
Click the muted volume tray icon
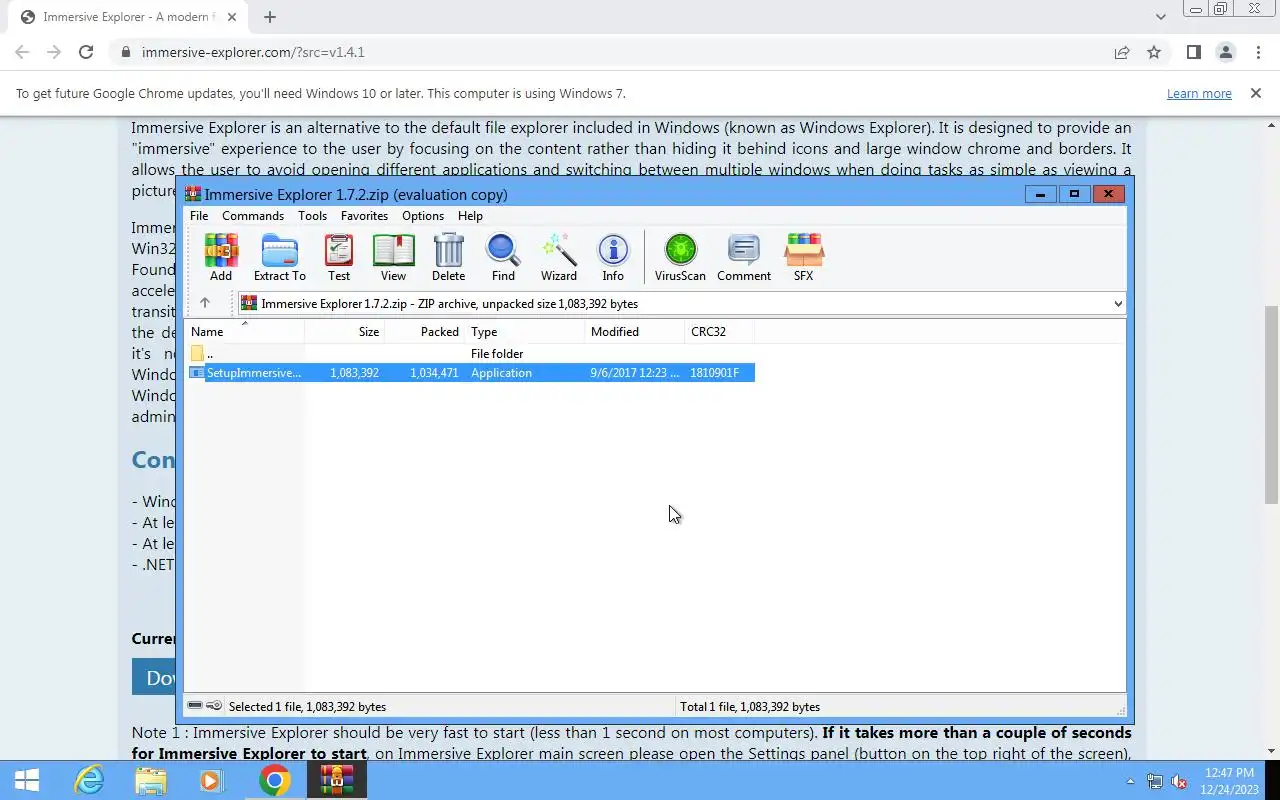click(1179, 781)
